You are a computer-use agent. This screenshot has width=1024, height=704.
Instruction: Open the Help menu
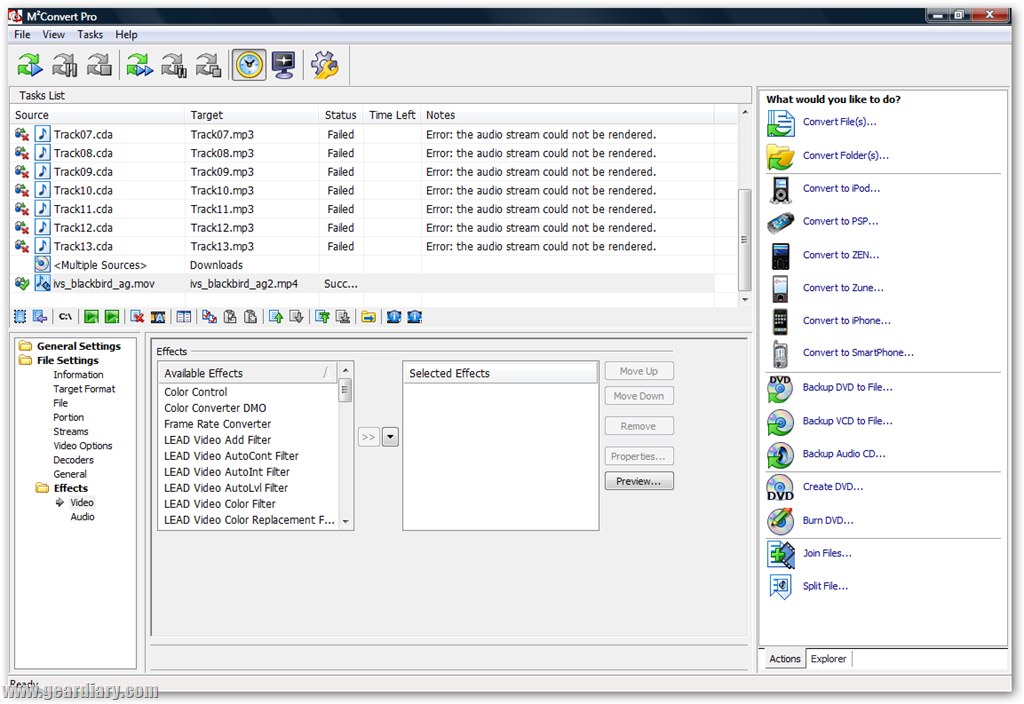click(126, 35)
